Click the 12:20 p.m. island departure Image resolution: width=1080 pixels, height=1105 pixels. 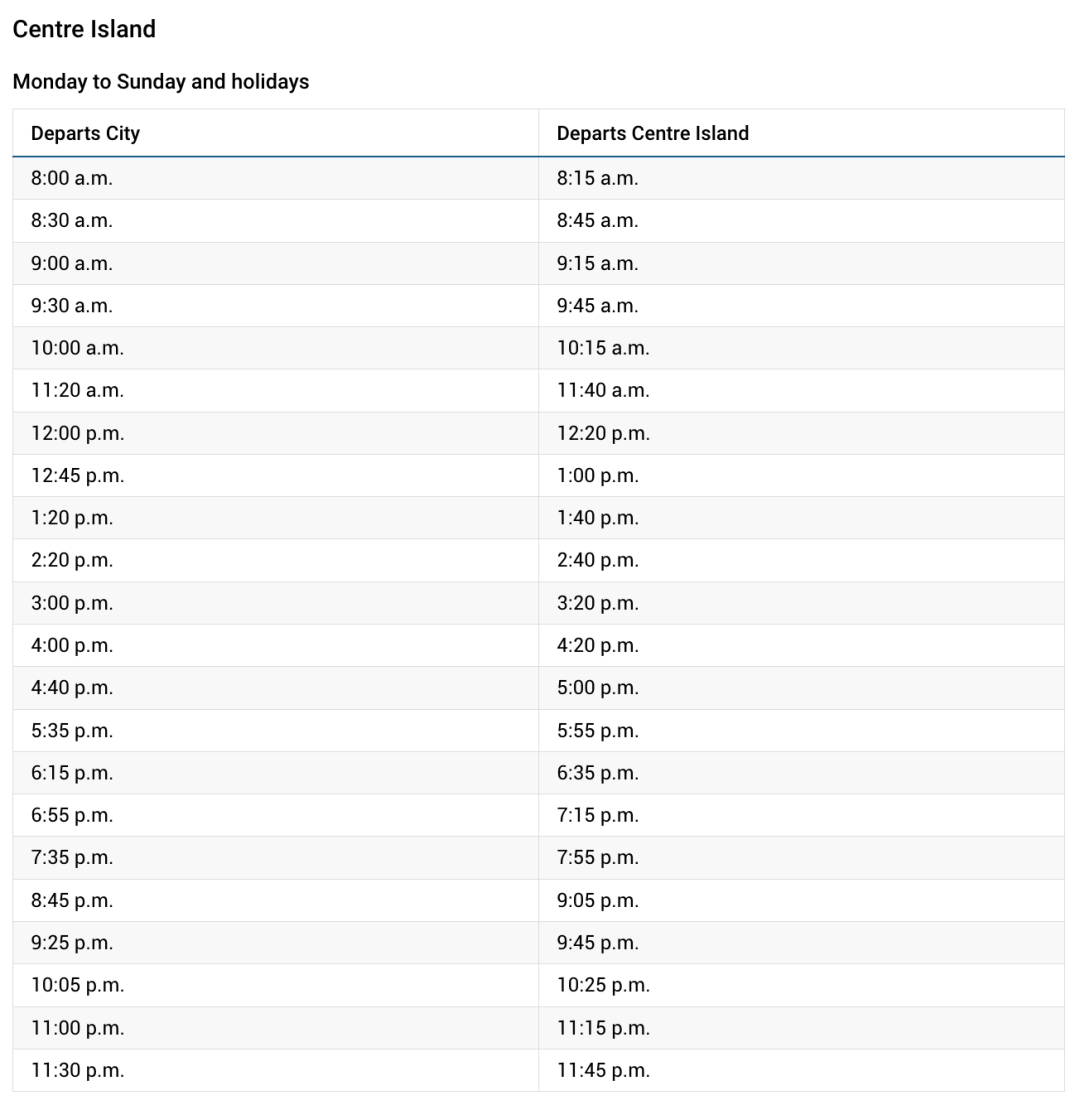coord(603,433)
